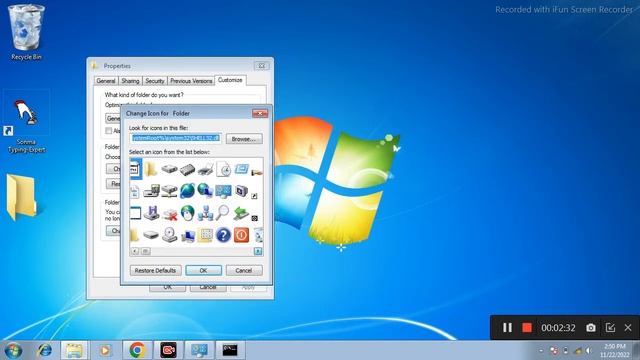Select the blue Internet Explorer globe icon
Screen dimensions: 640x360
(x=187, y=191)
